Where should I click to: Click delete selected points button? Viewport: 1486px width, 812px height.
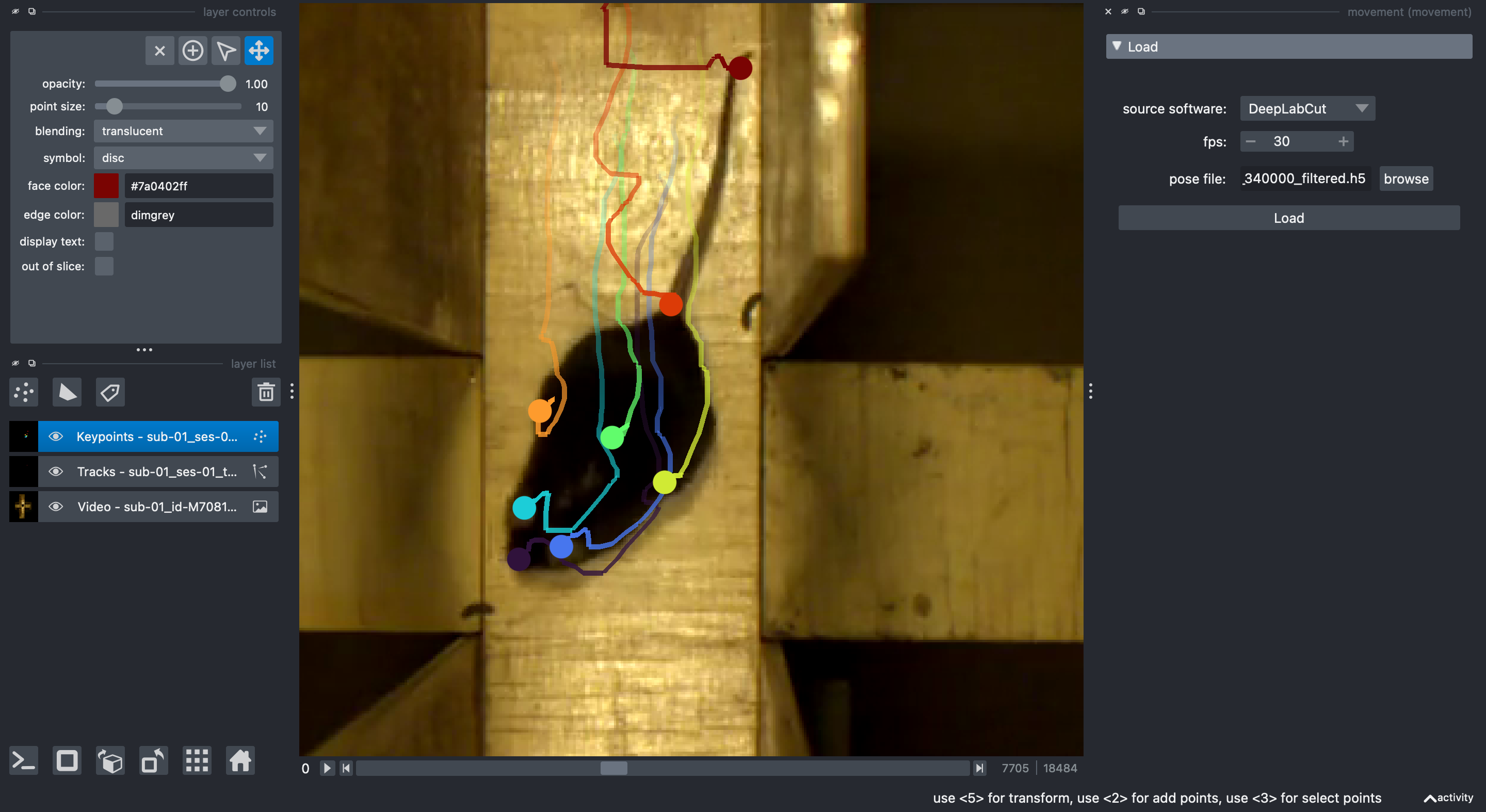tap(160, 51)
